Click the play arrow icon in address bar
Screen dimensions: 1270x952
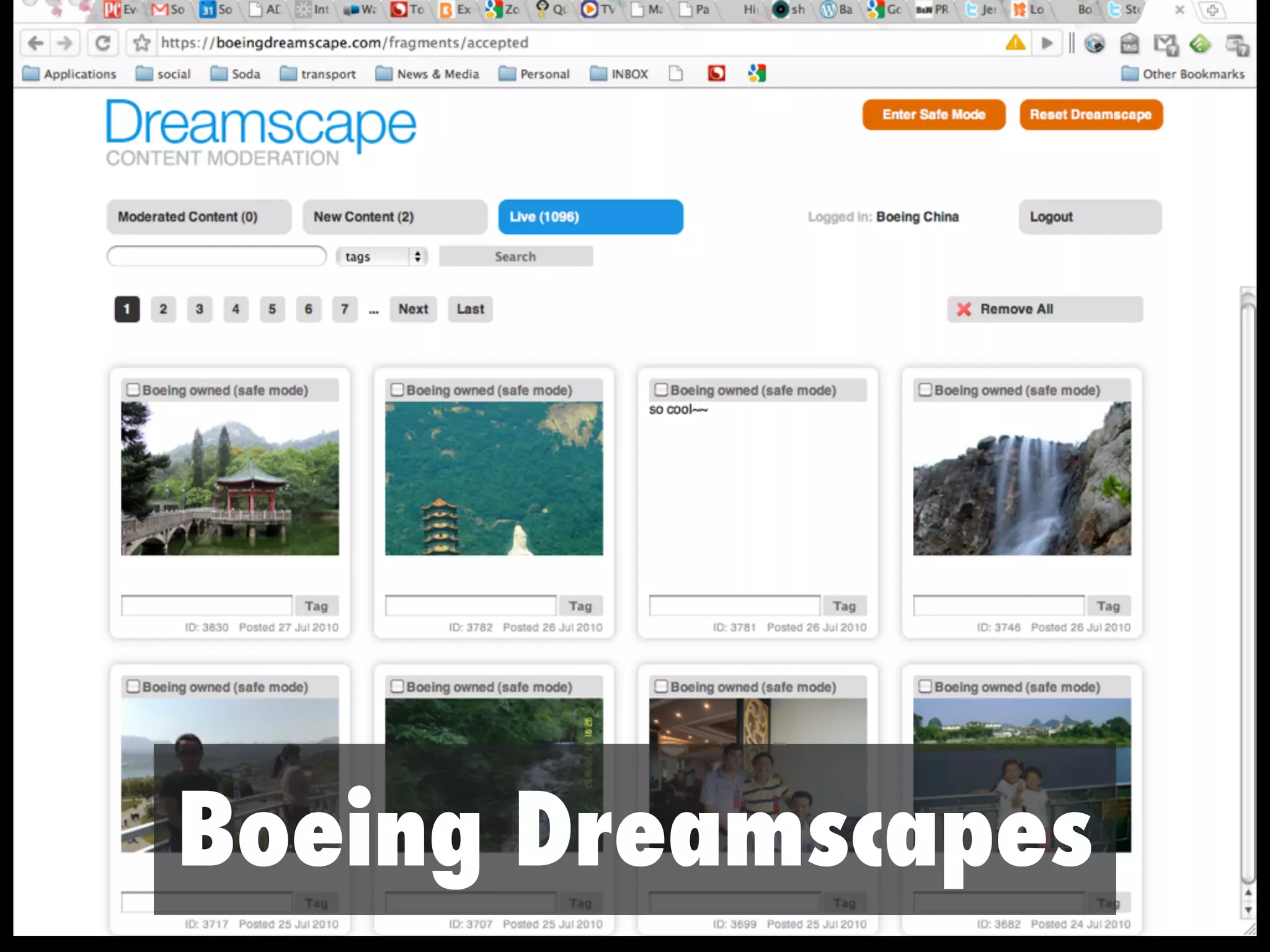point(1047,43)
